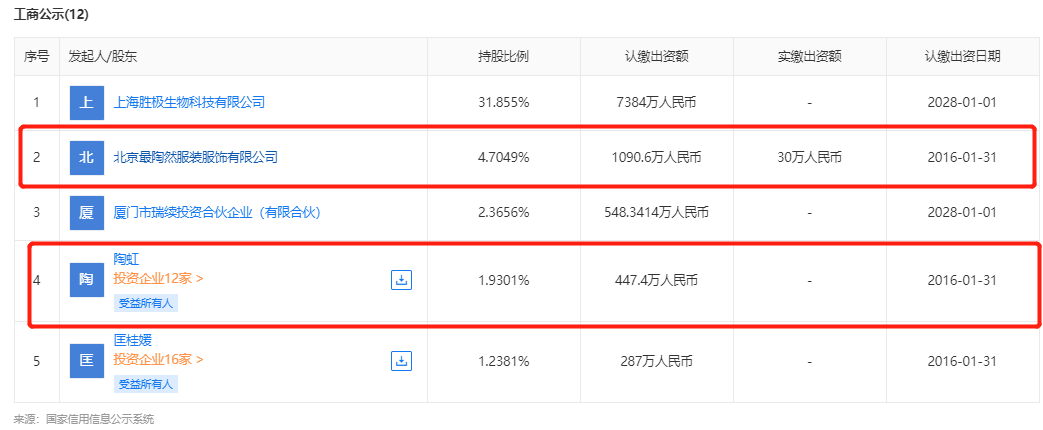The height and width of the screenshot is (430, 1043).
Task: Open 厦门市瑞续投资合伙企业 link
Action: pyautogui.click(x=218, y=213)
